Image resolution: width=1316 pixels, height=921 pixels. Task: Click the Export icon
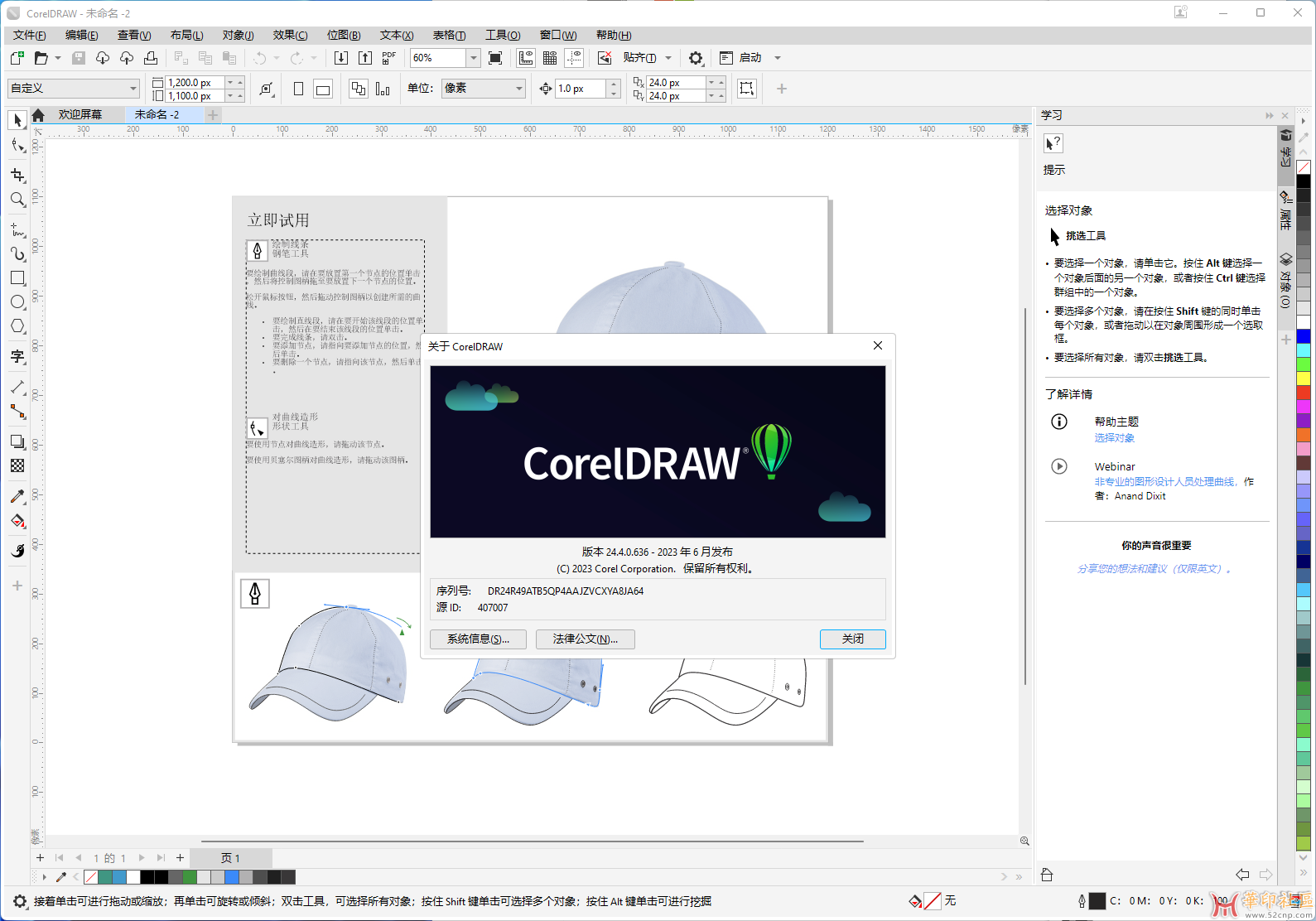click(365, 58)
